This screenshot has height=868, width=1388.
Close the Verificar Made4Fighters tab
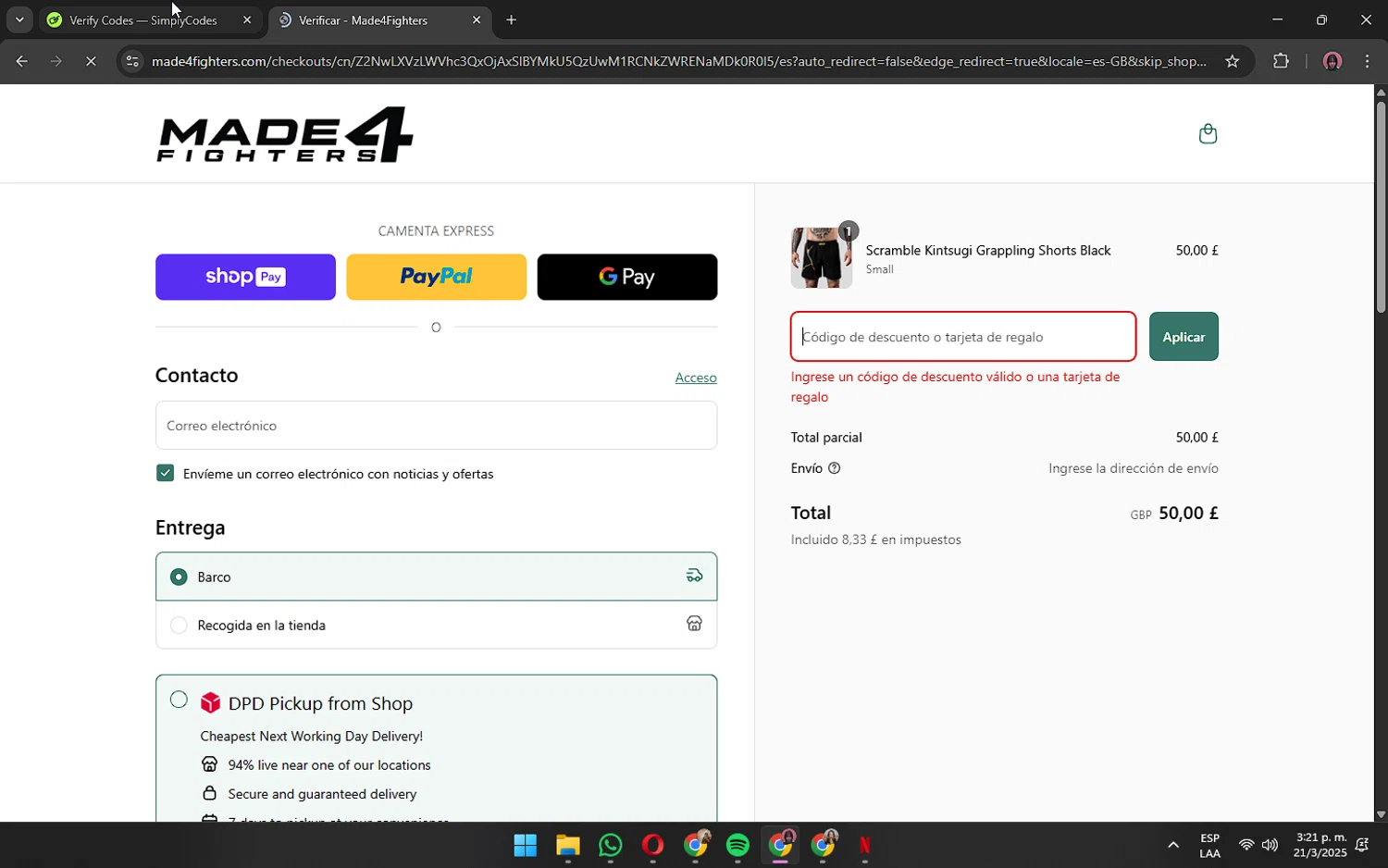[476, 19]
